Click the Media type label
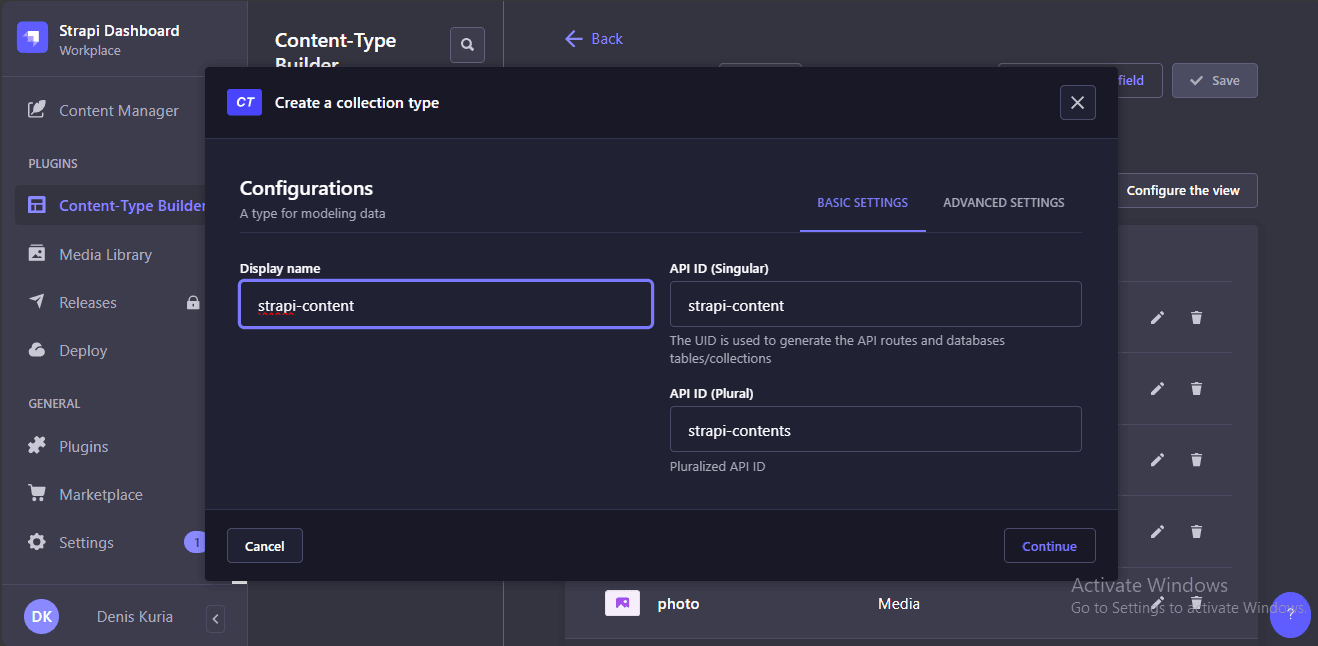1318x646 pixels. point(899,604)
